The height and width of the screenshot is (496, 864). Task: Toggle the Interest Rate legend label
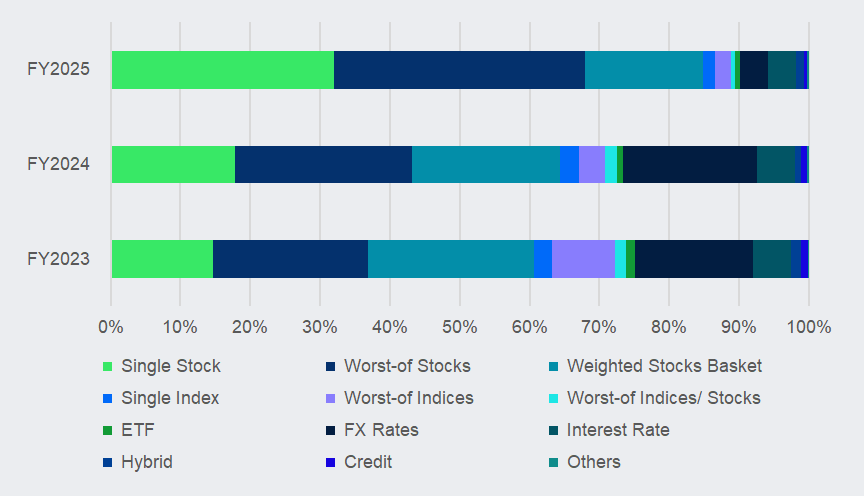[x=618, y=430]
